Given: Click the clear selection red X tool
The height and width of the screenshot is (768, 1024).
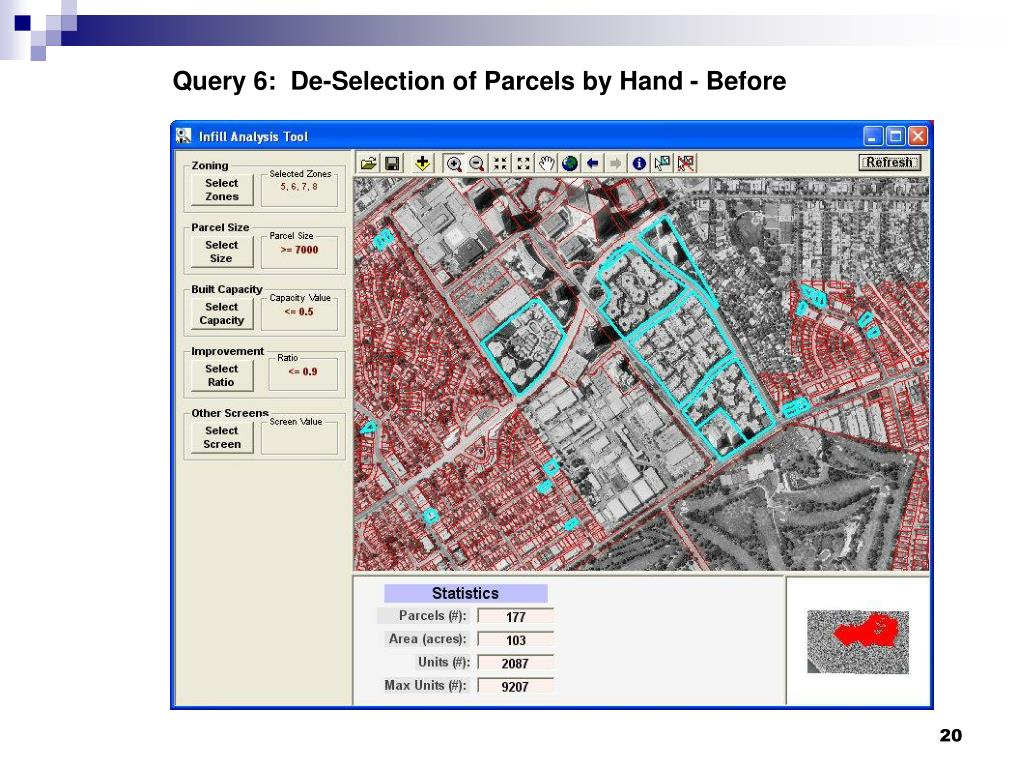Looking at the screenshot, I should (686, 163).
